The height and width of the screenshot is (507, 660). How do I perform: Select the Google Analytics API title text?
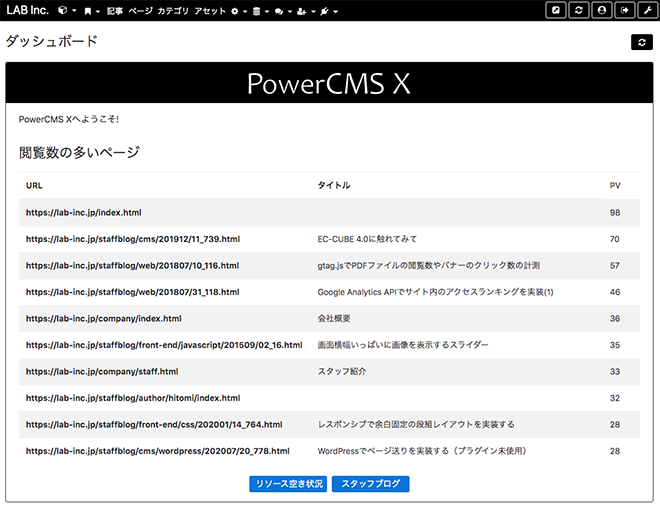(435, 292)
